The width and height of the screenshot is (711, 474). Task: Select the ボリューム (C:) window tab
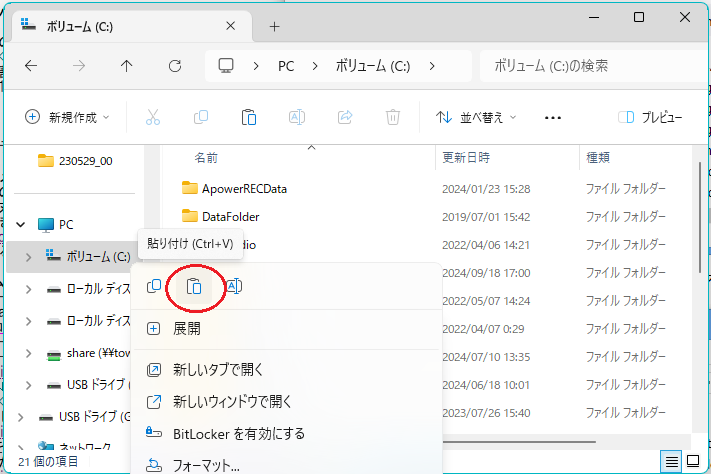point(131,27)
